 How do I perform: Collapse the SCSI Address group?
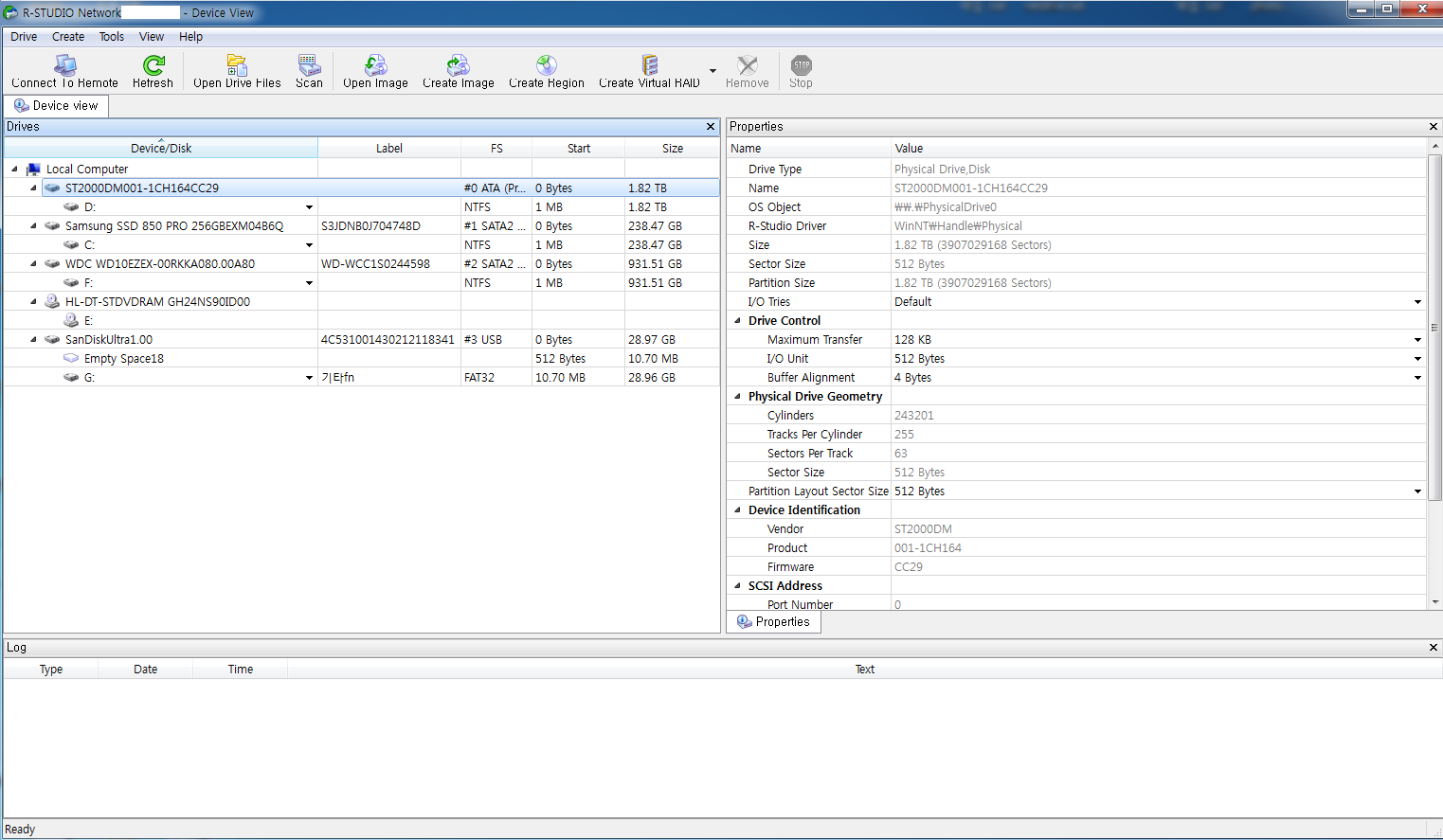coord(738,586)
